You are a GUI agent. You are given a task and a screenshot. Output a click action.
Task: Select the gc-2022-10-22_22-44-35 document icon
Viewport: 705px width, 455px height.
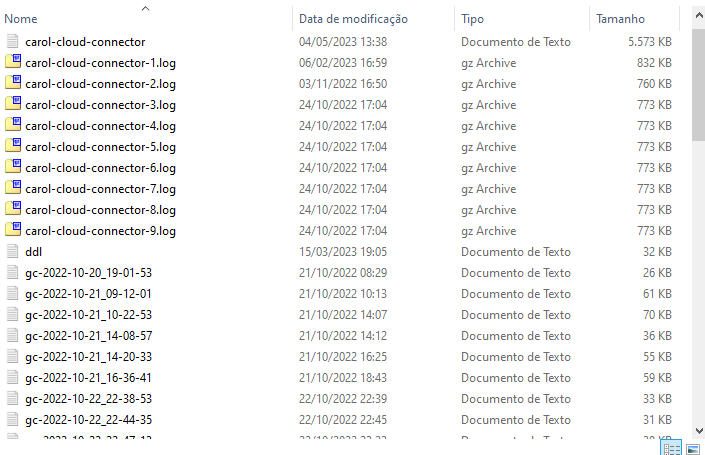(x=13, y=419)
